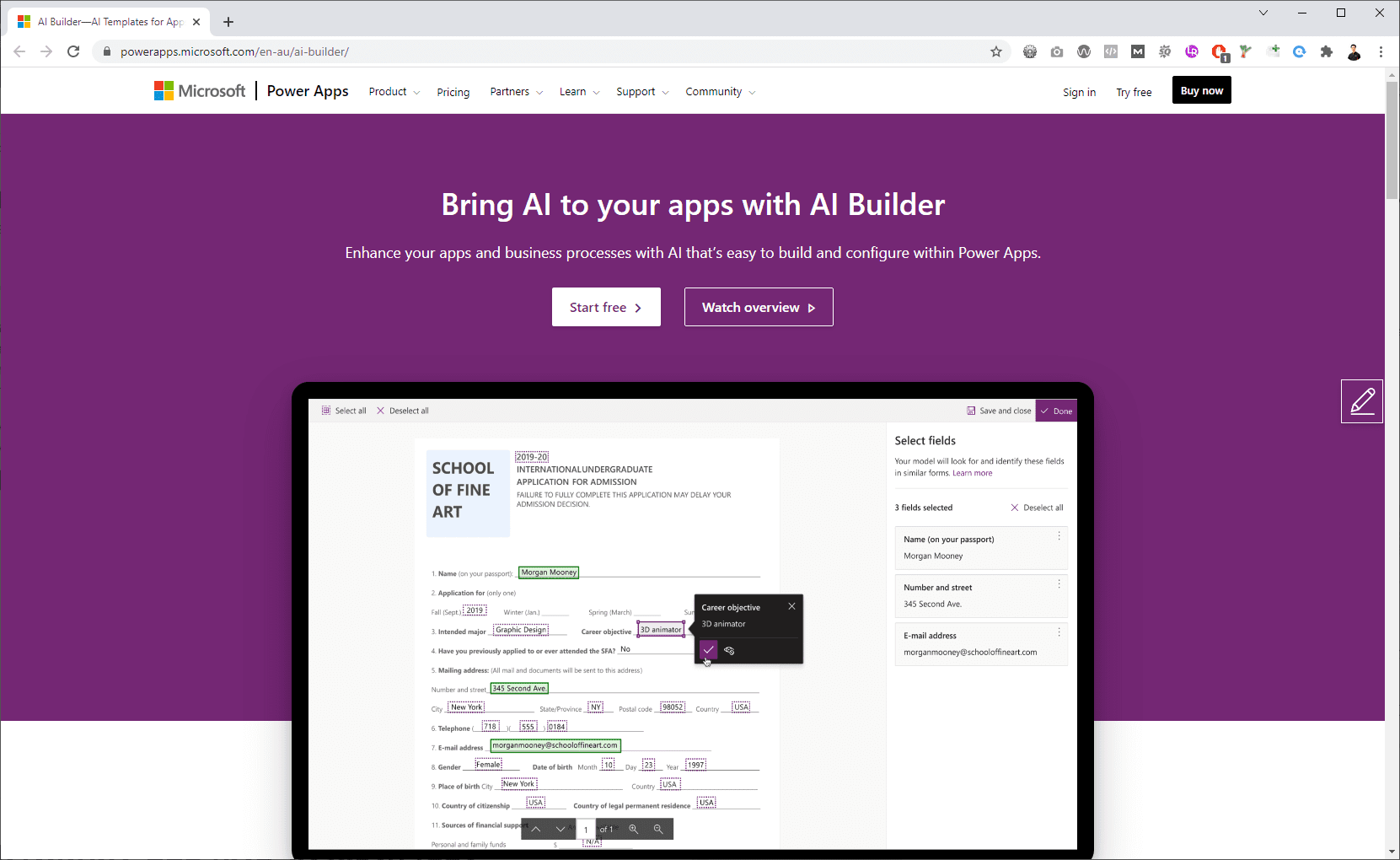Click the browser forward arrow
Viewport: 1400px width, 860px height.
(46, 51)
